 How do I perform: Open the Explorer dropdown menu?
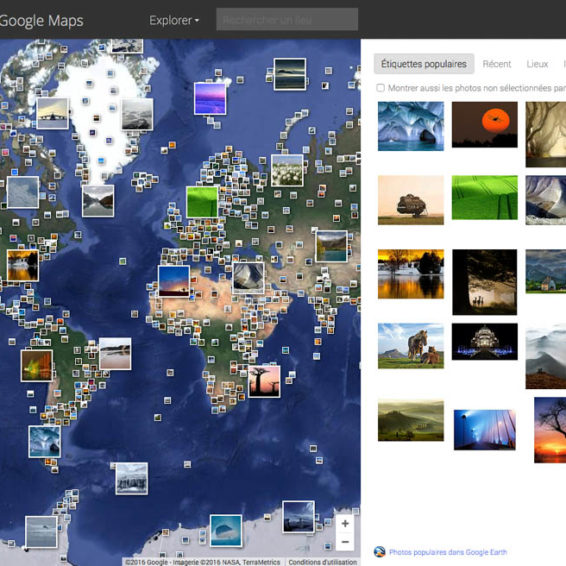point(174,20)
